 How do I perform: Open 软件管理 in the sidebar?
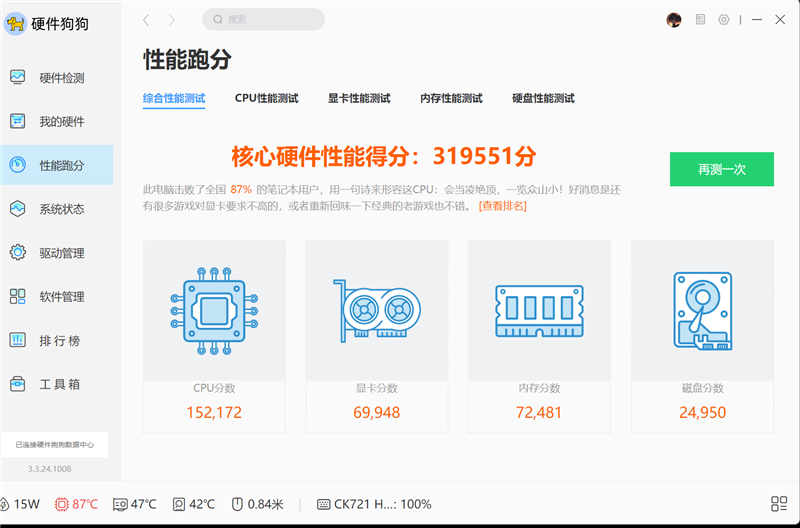tap(57, 296)
